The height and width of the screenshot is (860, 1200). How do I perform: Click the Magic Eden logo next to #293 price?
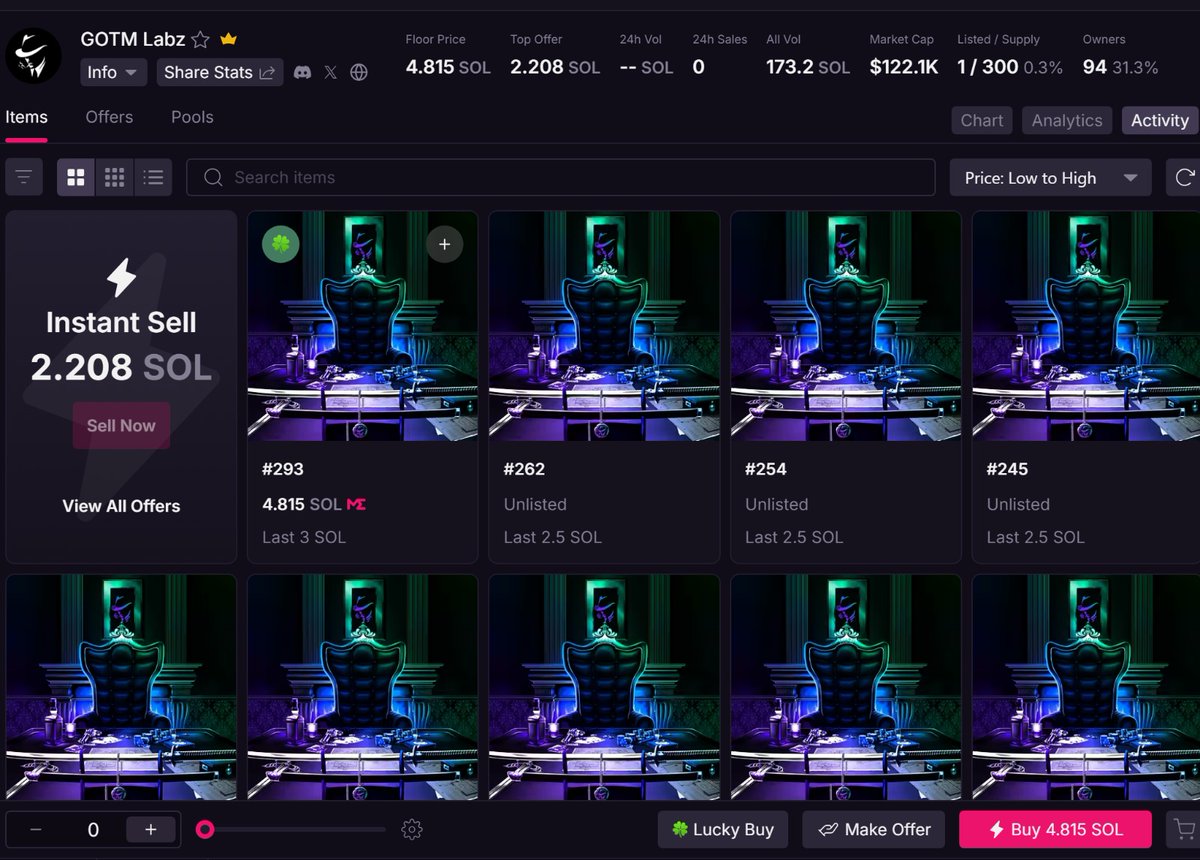(x=356, y=504)
